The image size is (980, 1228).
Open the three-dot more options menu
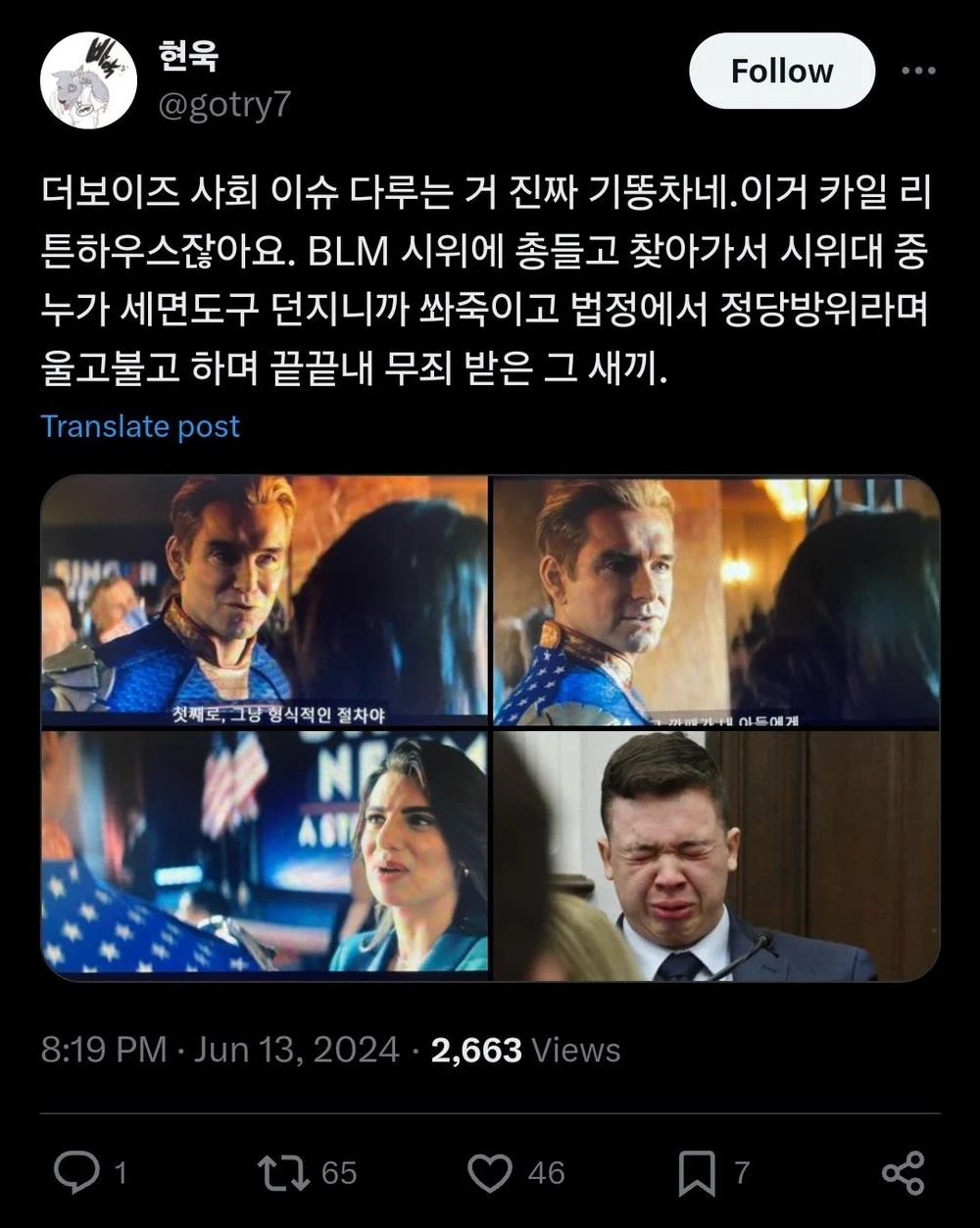pos(918,71)
